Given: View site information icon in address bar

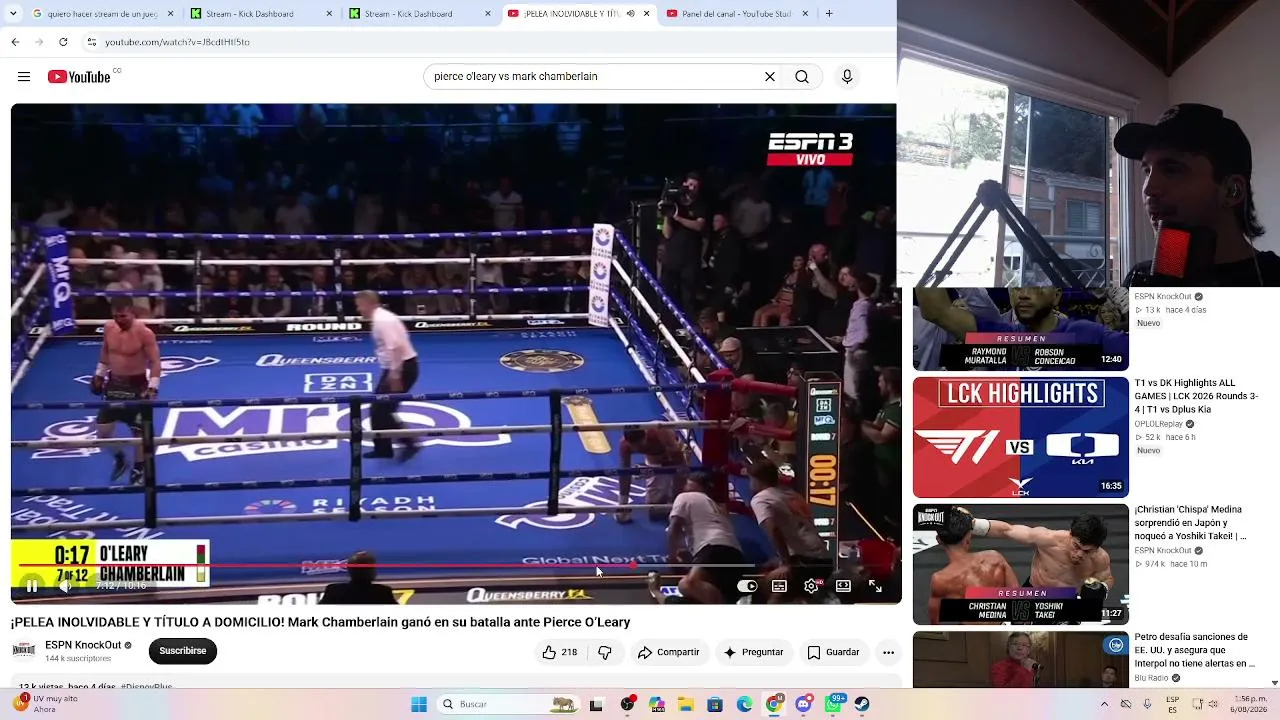Looking at the screenshot, I should point(92,42).
